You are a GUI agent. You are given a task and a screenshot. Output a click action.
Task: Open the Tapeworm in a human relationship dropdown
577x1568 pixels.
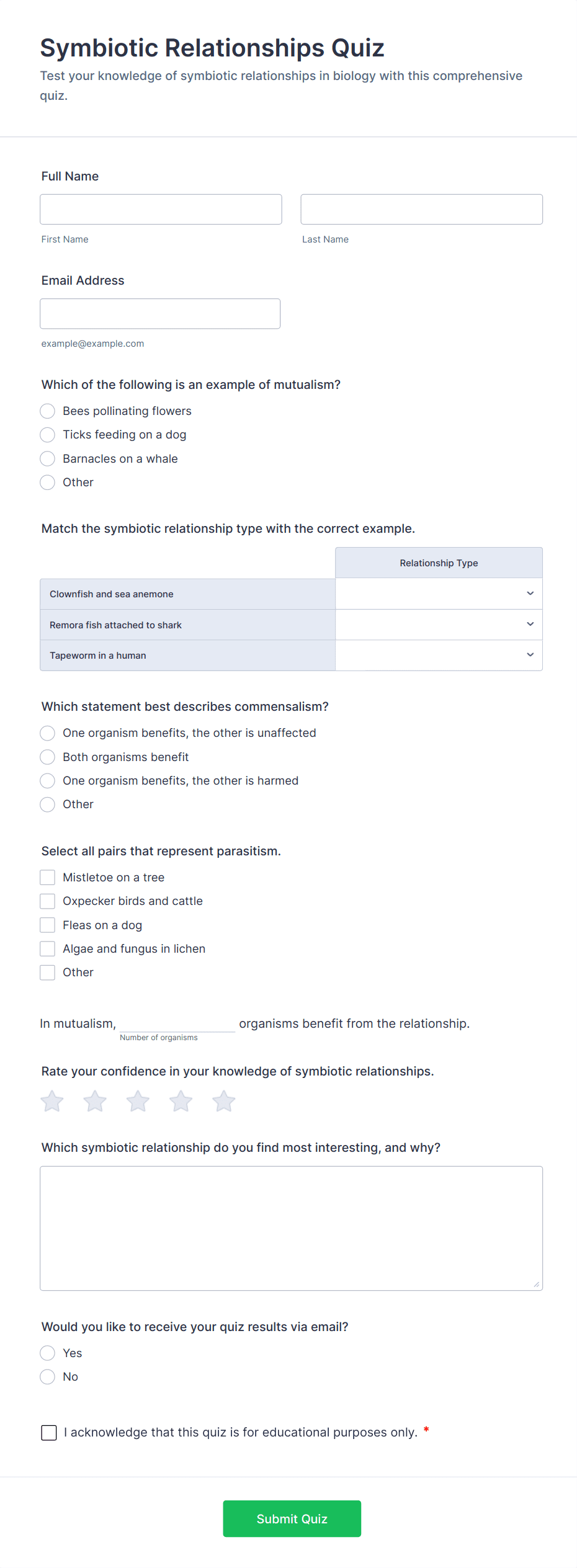pos(437,655)
